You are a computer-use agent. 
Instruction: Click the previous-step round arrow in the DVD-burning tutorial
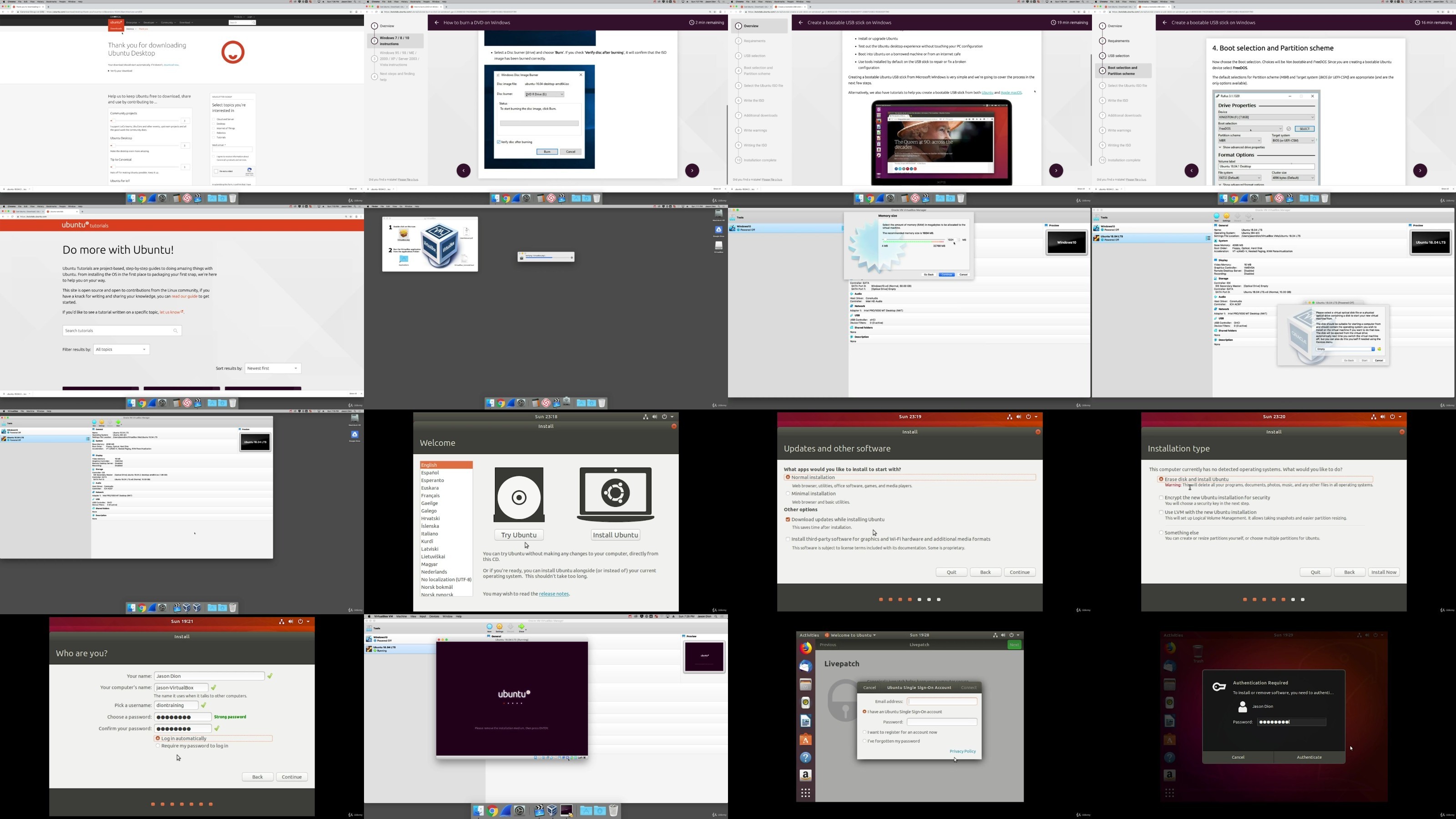pyautogui.click(x=464, y=171)
